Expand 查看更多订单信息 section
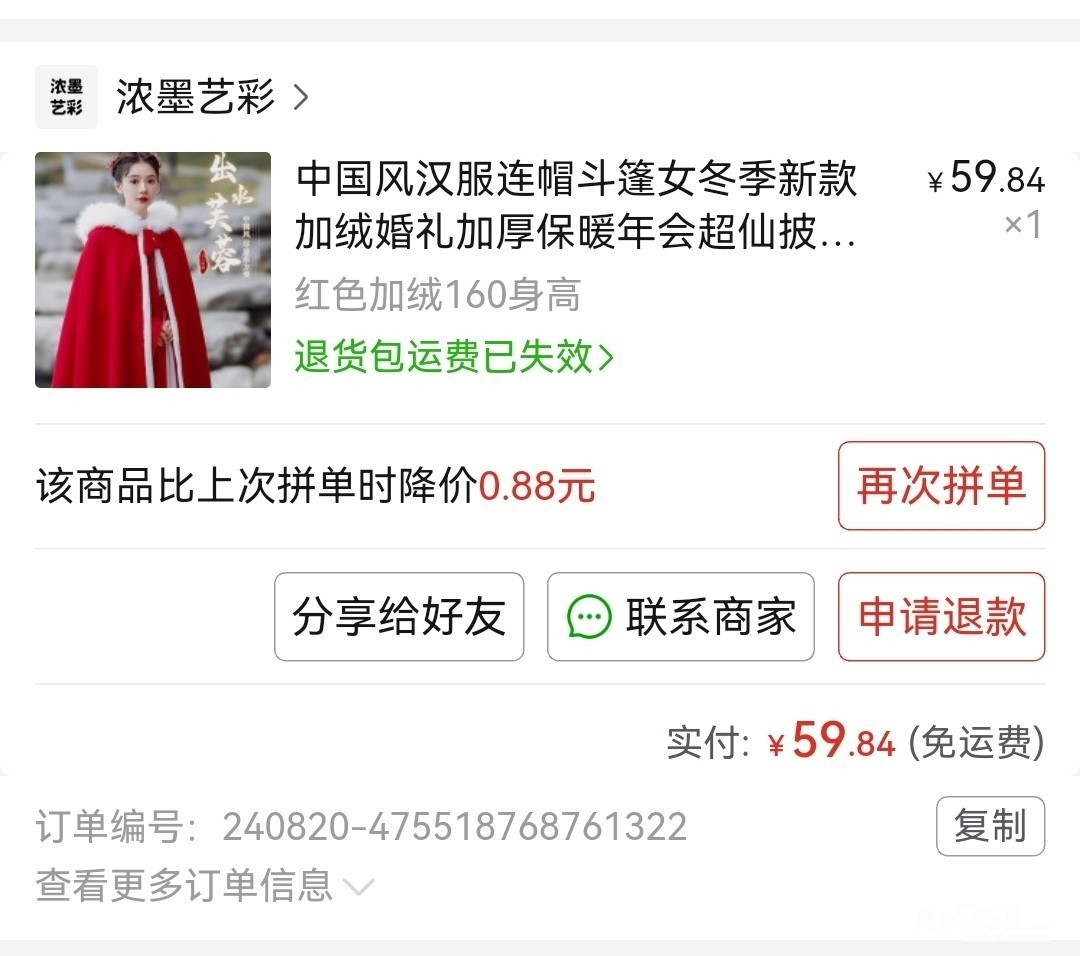 point(205,886)
